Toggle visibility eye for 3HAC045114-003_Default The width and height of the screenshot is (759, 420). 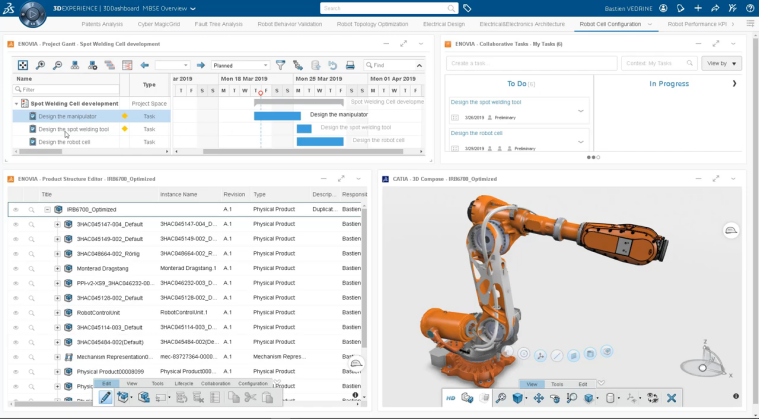point(15,328)
